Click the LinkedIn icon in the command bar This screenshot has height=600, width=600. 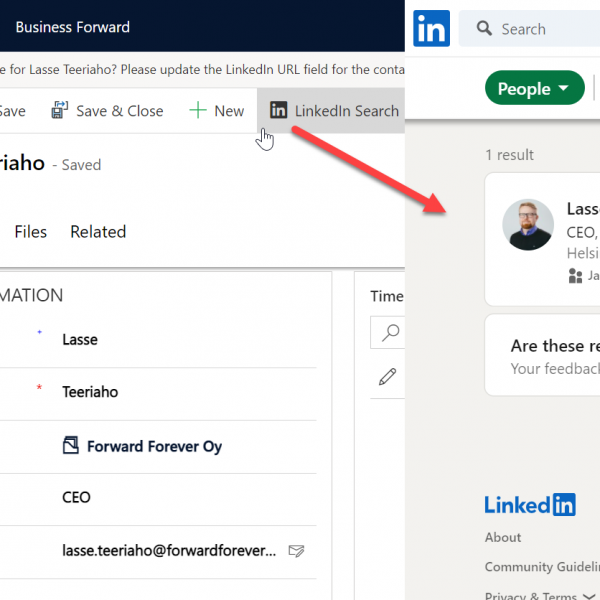tap(279, 110)
